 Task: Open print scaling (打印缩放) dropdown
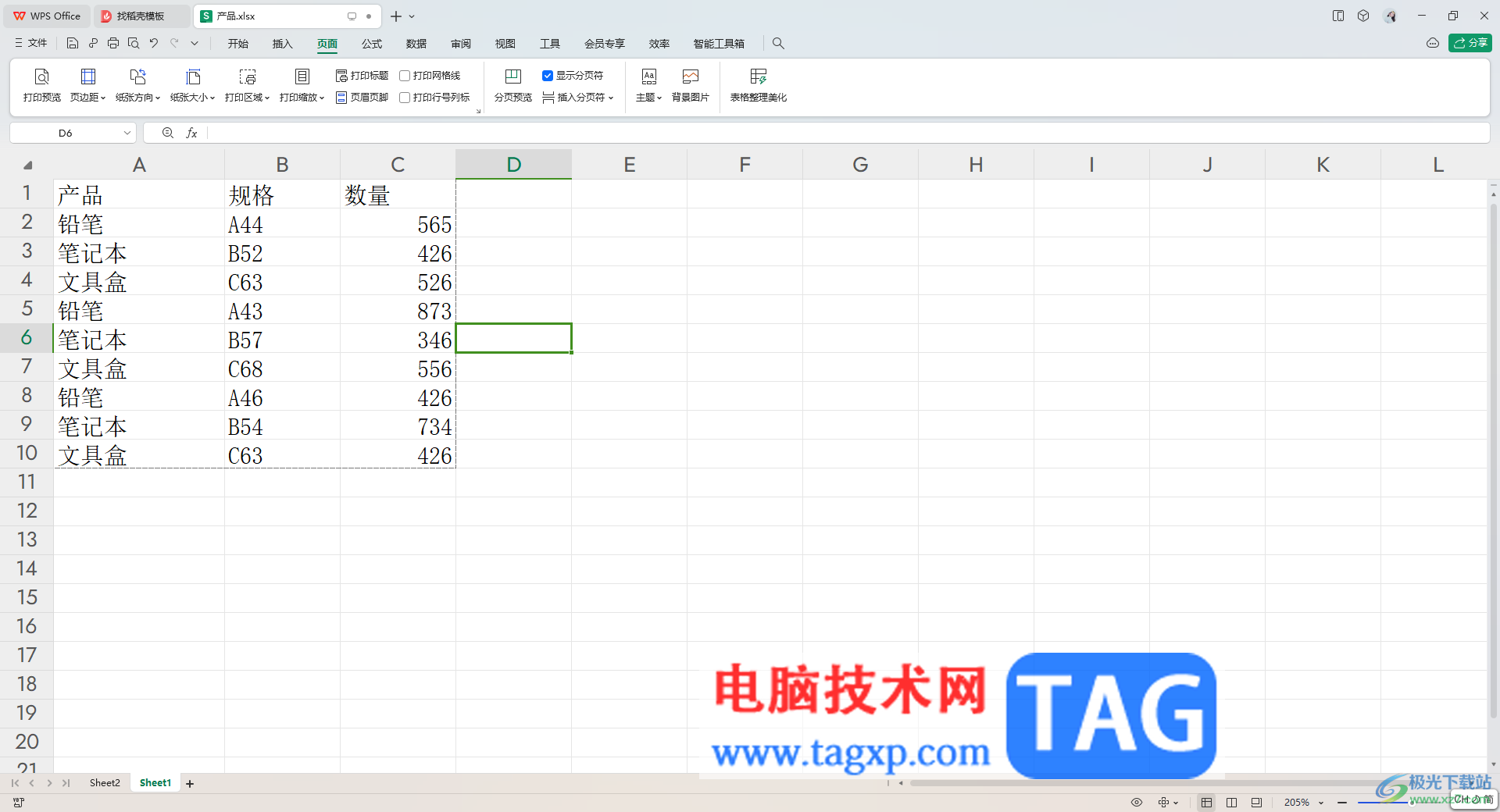(x=302, y=85)
